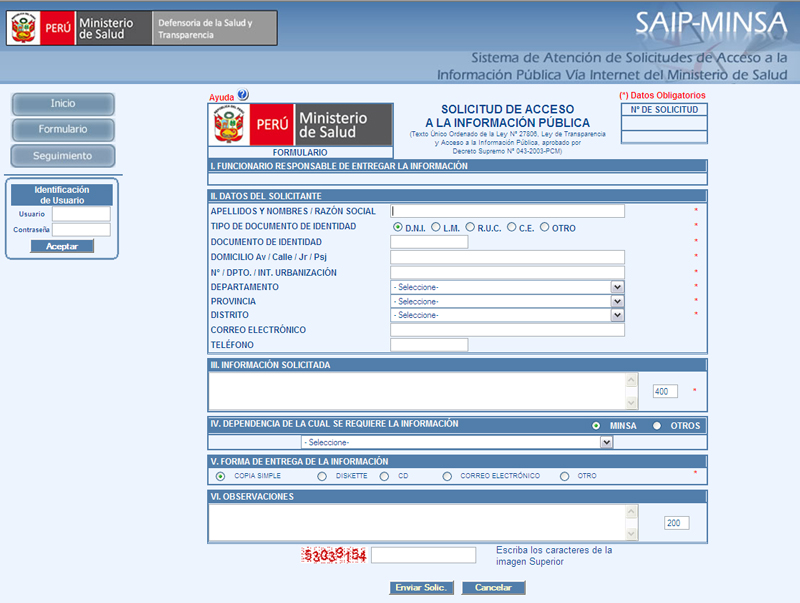Focus the Contraseña input field
800x603 pixels.
(x=81, y=230)
